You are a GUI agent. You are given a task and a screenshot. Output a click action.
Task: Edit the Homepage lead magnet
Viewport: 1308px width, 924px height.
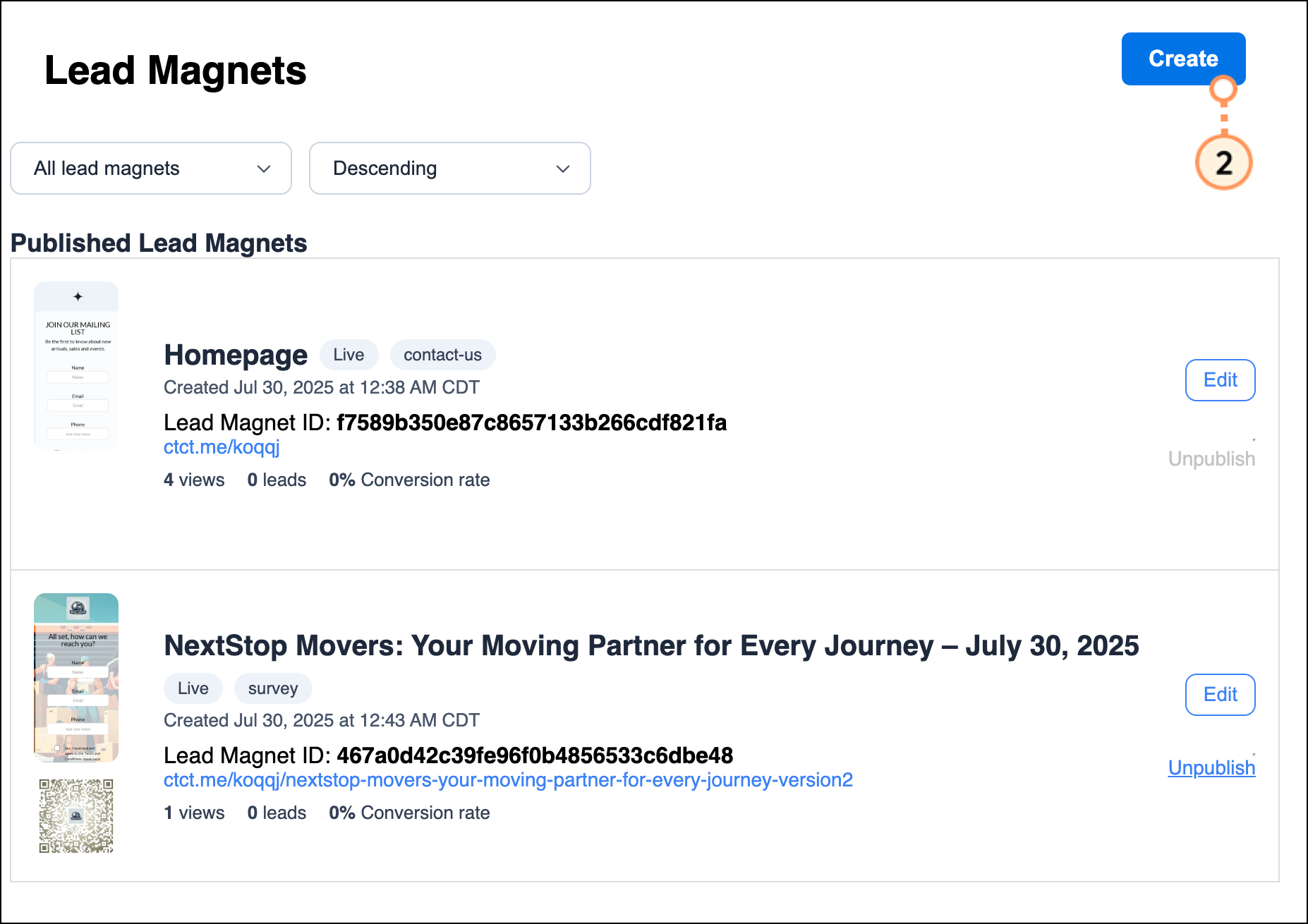[x=1220, y=380]
